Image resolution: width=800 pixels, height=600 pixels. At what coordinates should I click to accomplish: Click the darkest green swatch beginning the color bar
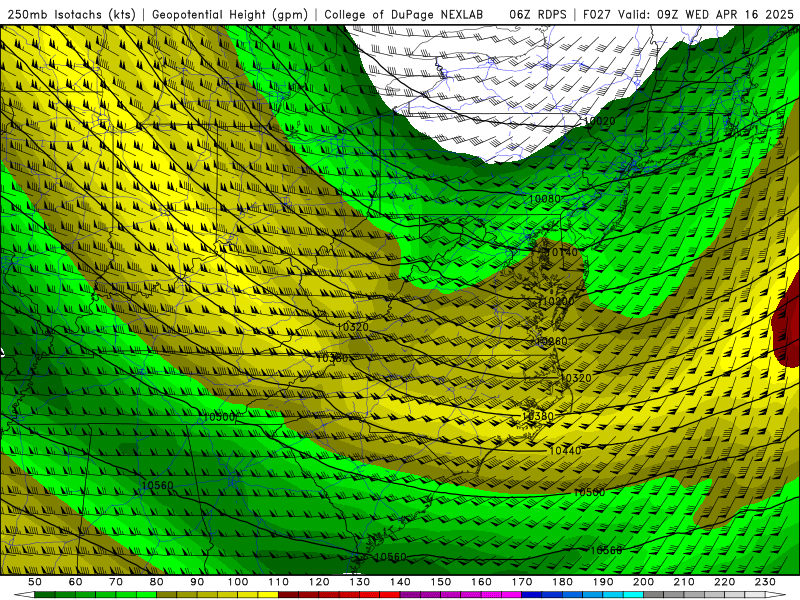pyautogui.click(x=45, y=595)
